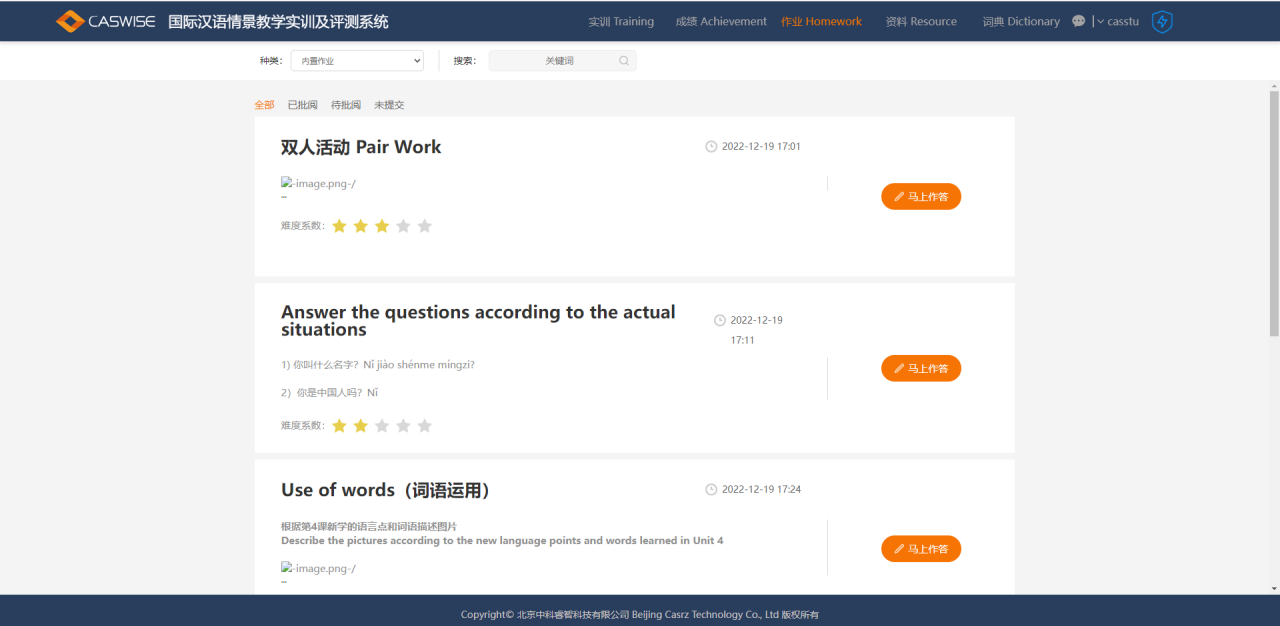Viewport: 1280px width, 626px height.
Task: Click the fifth star of Pair Work difficulty
Action: point(424,226)
